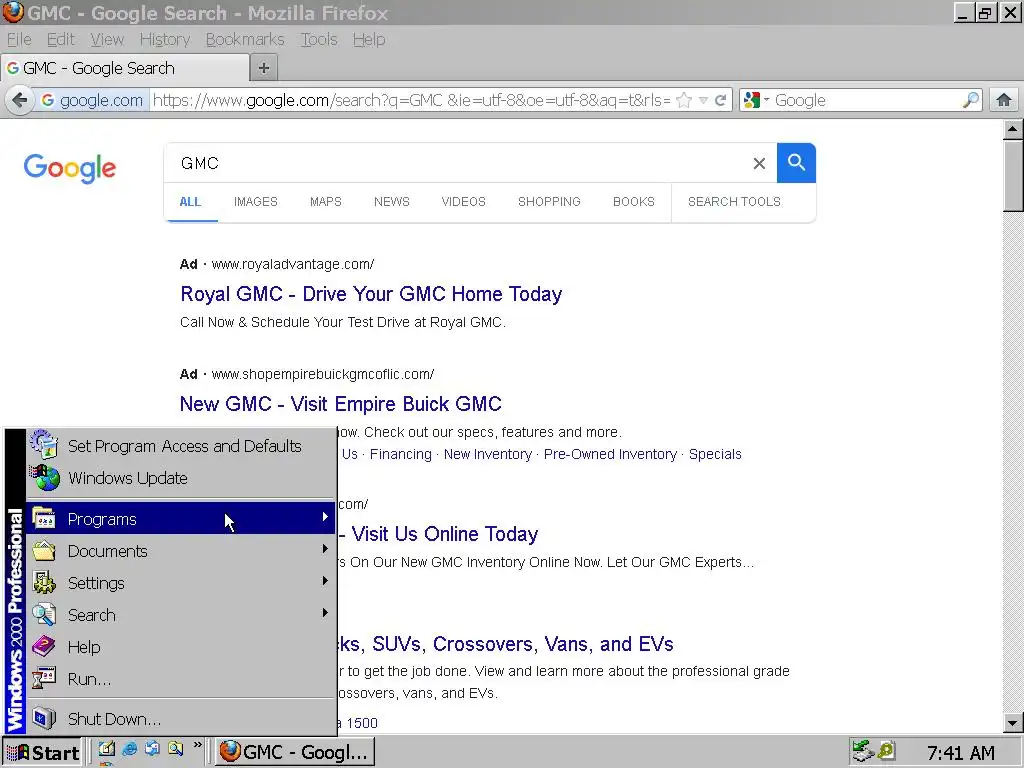Open the New GMC Empire Buick link
The image size is (1024, 768).
[x=340, y=404]
